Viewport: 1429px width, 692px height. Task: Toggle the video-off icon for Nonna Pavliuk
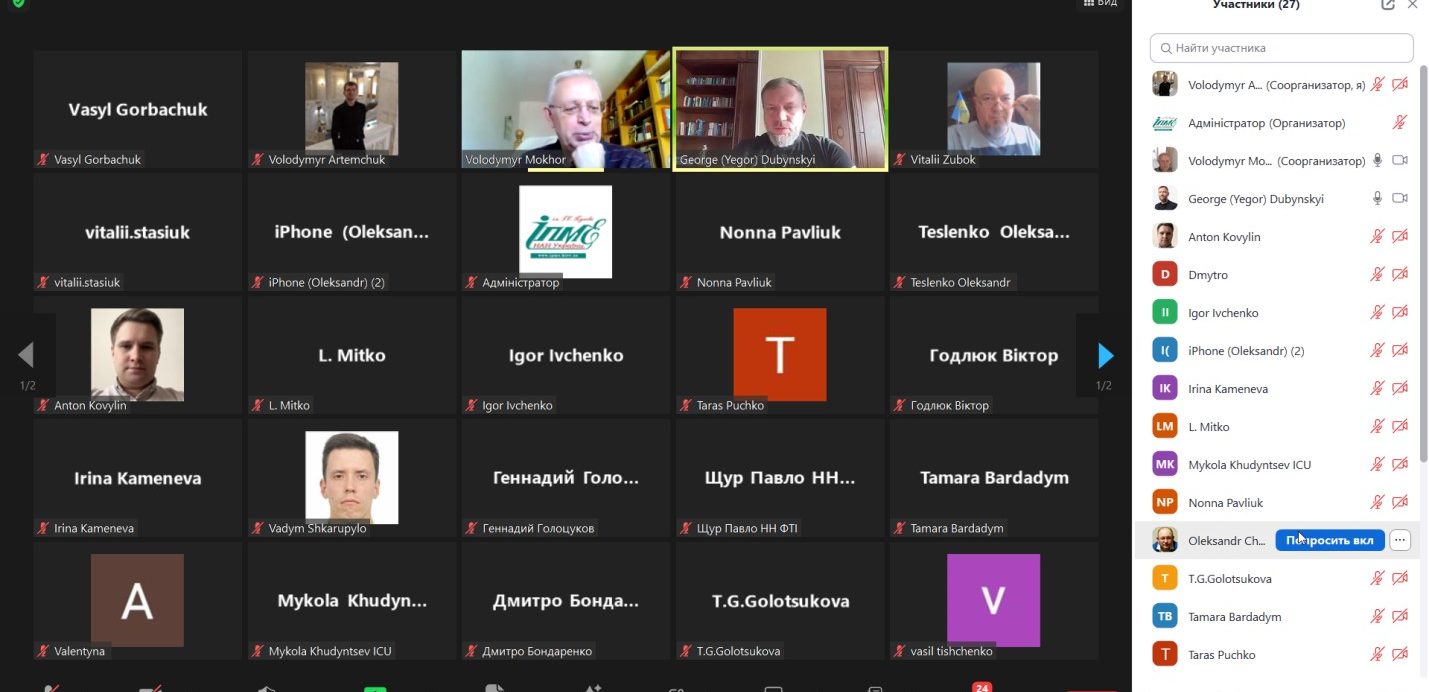[x=1400, y=502]
